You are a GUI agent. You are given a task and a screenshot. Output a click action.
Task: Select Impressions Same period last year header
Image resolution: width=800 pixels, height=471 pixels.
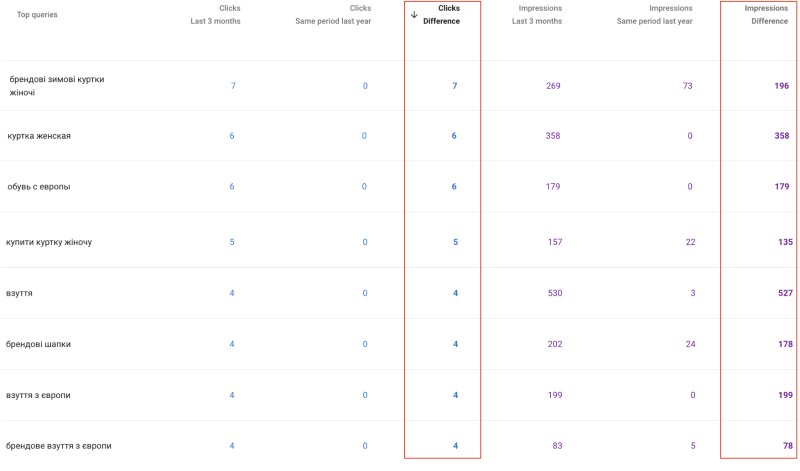654,14
